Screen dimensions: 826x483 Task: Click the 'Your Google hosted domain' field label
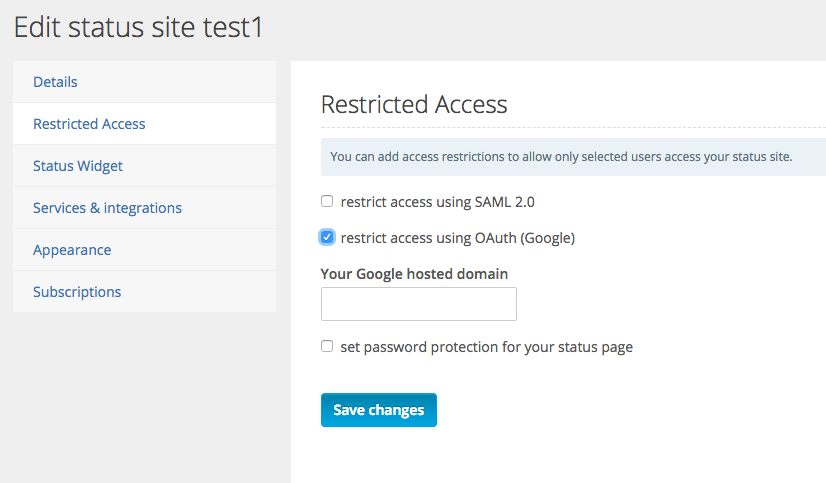[x=414, y=274]
